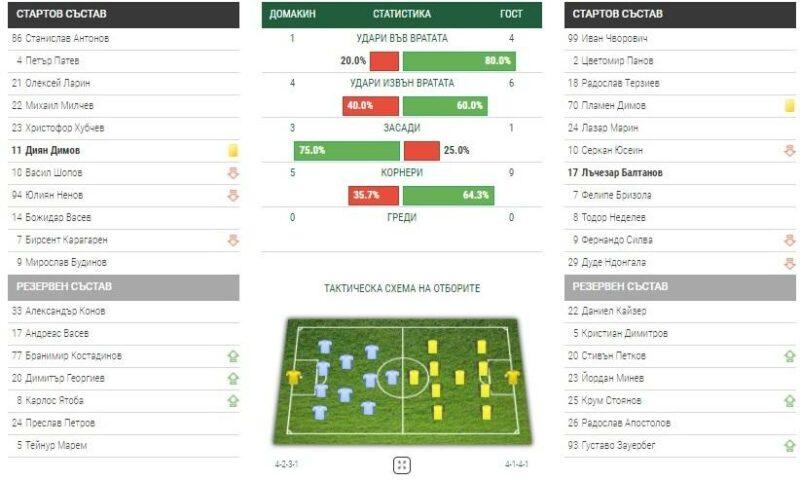Click the substitution-out arrow beside Дуде Ндонгала
The width and height of the screenshot is (800, 481).
tap(790, 263)
